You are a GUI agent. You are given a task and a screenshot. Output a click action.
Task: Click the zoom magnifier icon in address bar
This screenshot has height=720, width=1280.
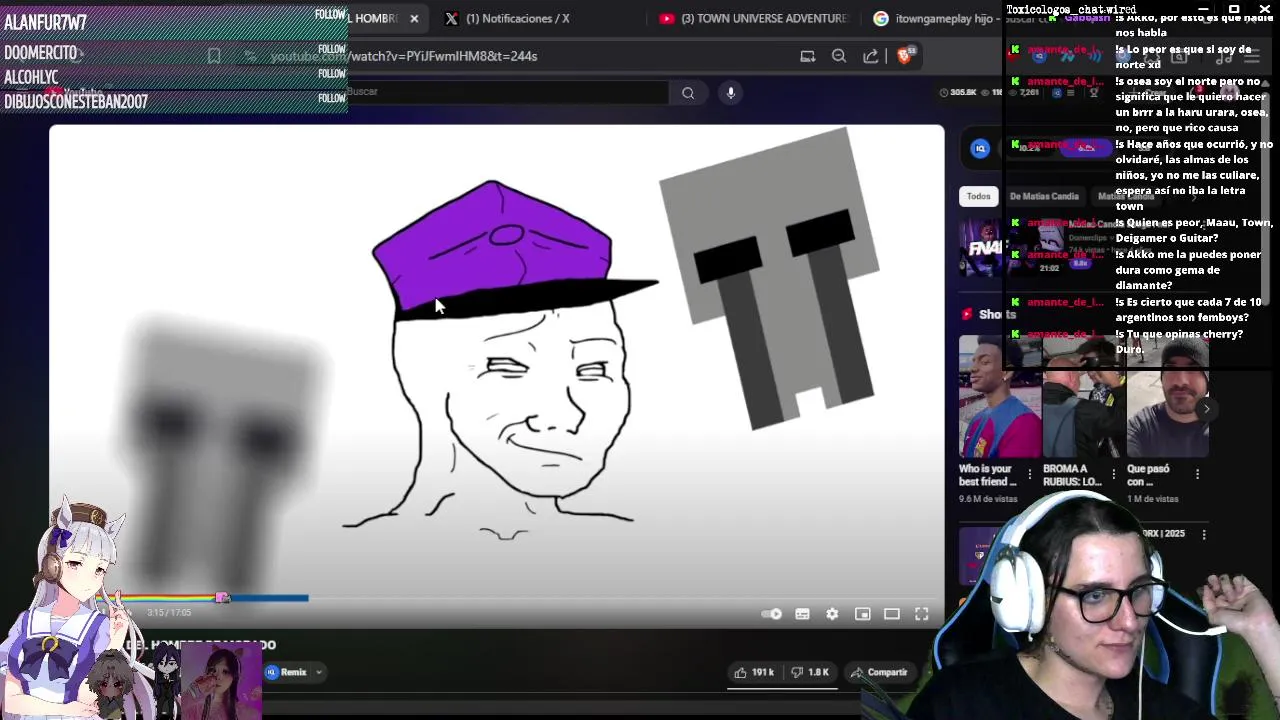tap(839, 56)
